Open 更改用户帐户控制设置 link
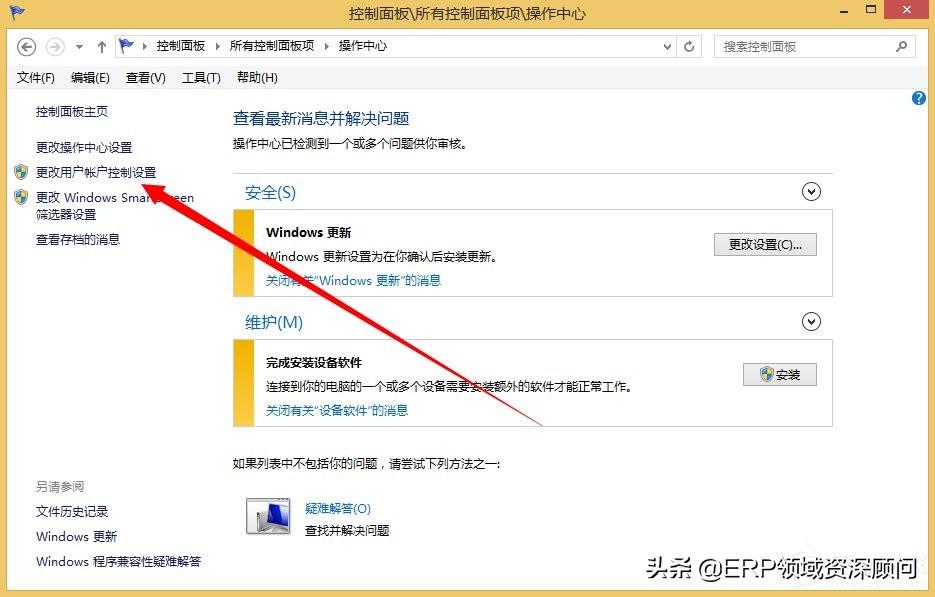 (x=96, y=172)
